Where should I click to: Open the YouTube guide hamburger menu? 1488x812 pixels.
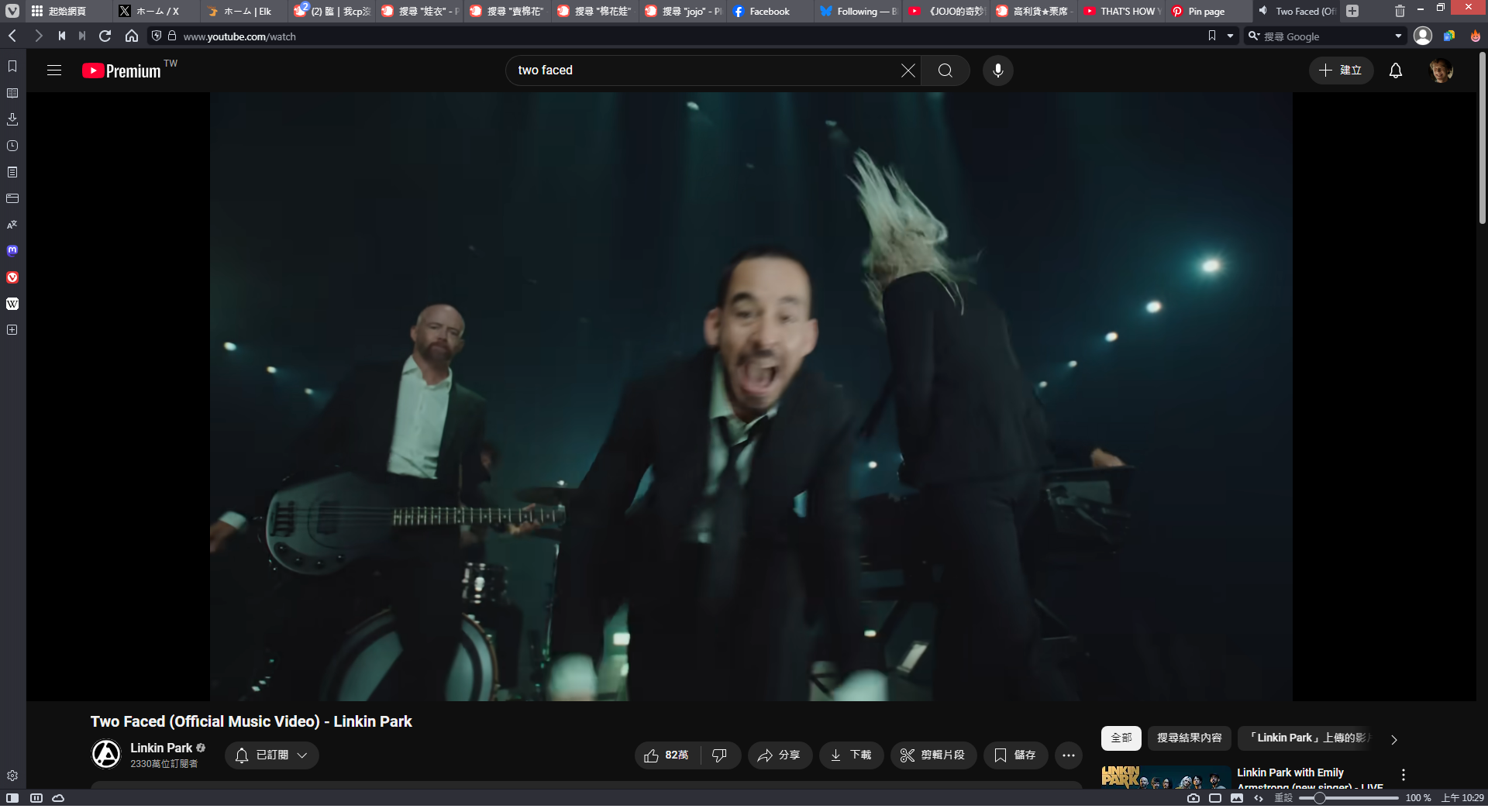click(54, 71)
